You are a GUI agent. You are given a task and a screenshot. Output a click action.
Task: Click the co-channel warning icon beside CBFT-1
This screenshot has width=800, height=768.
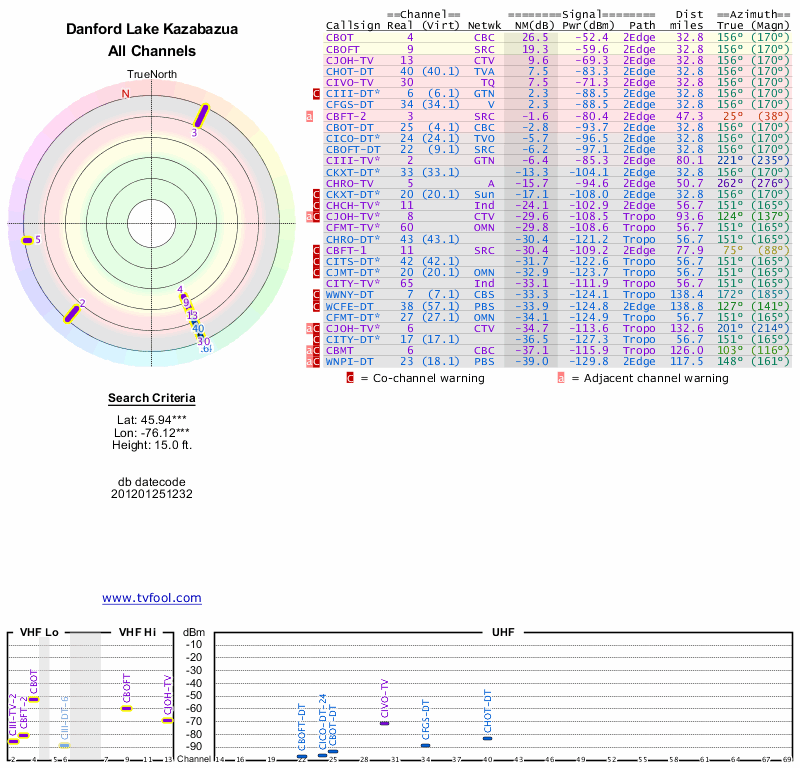[317, 249]
